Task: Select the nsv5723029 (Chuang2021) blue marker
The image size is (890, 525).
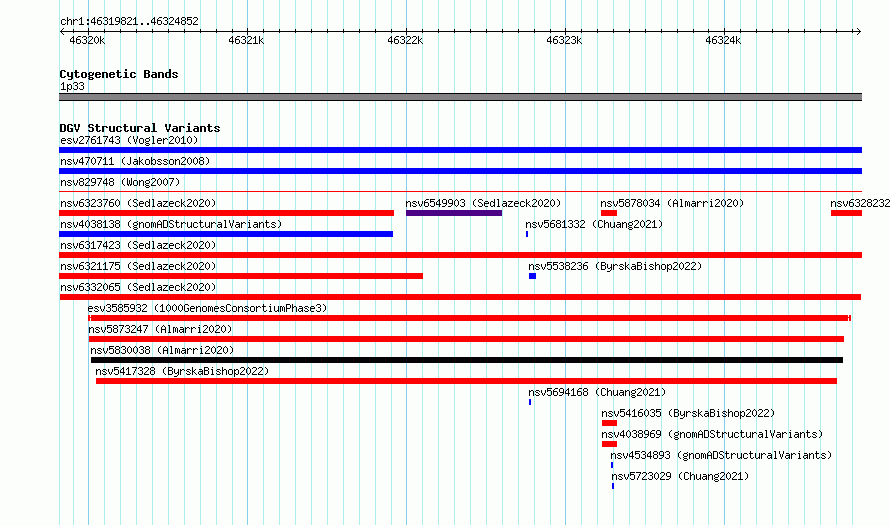Action: click(x=613, y=486)
